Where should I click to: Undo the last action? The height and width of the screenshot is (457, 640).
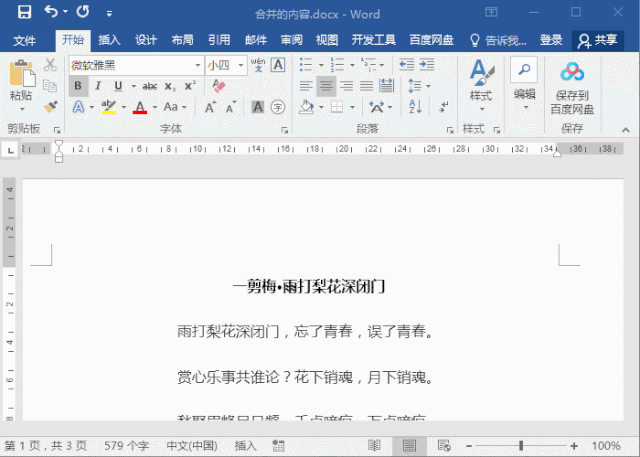coord(51,11)
